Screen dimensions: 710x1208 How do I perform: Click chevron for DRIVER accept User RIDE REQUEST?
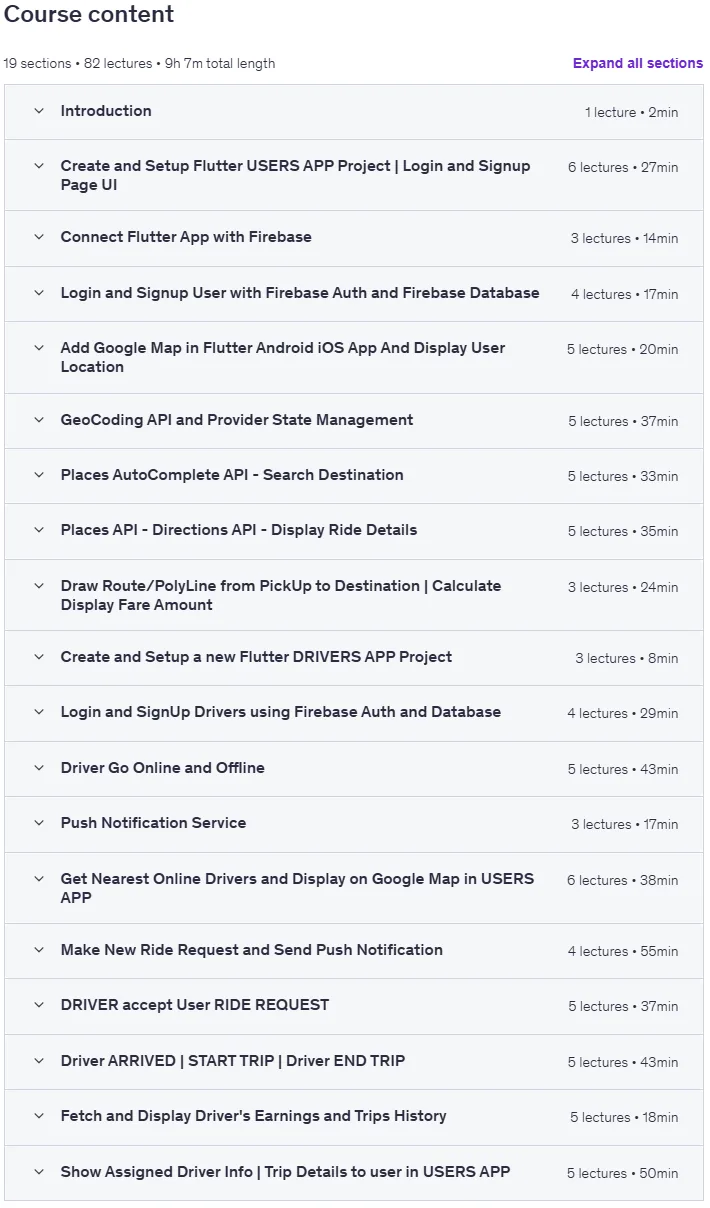[x=39, y=1005]
